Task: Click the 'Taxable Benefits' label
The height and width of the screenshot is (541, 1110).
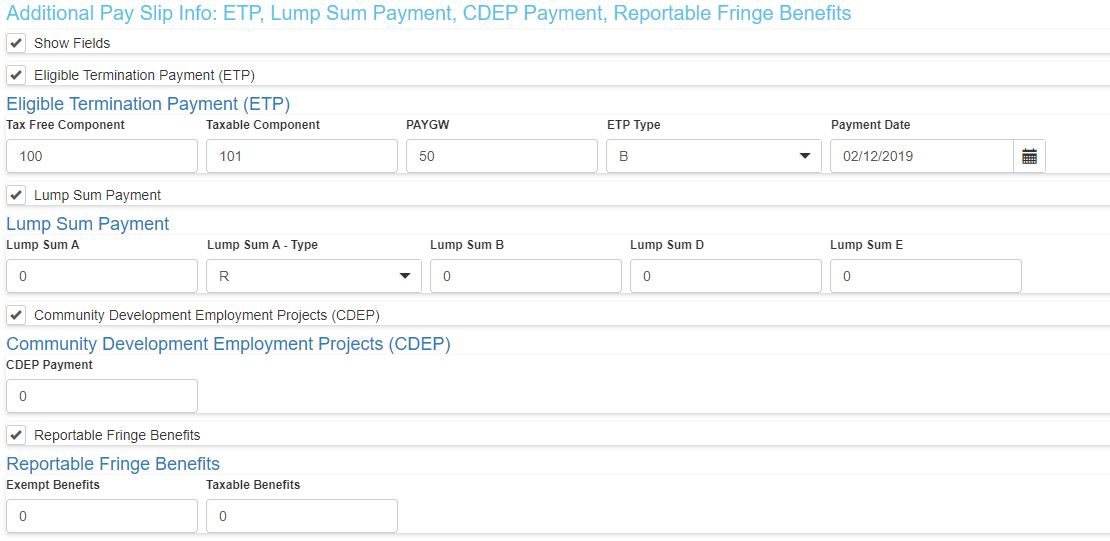Action: pyautogui.click(x=253, y=485)
